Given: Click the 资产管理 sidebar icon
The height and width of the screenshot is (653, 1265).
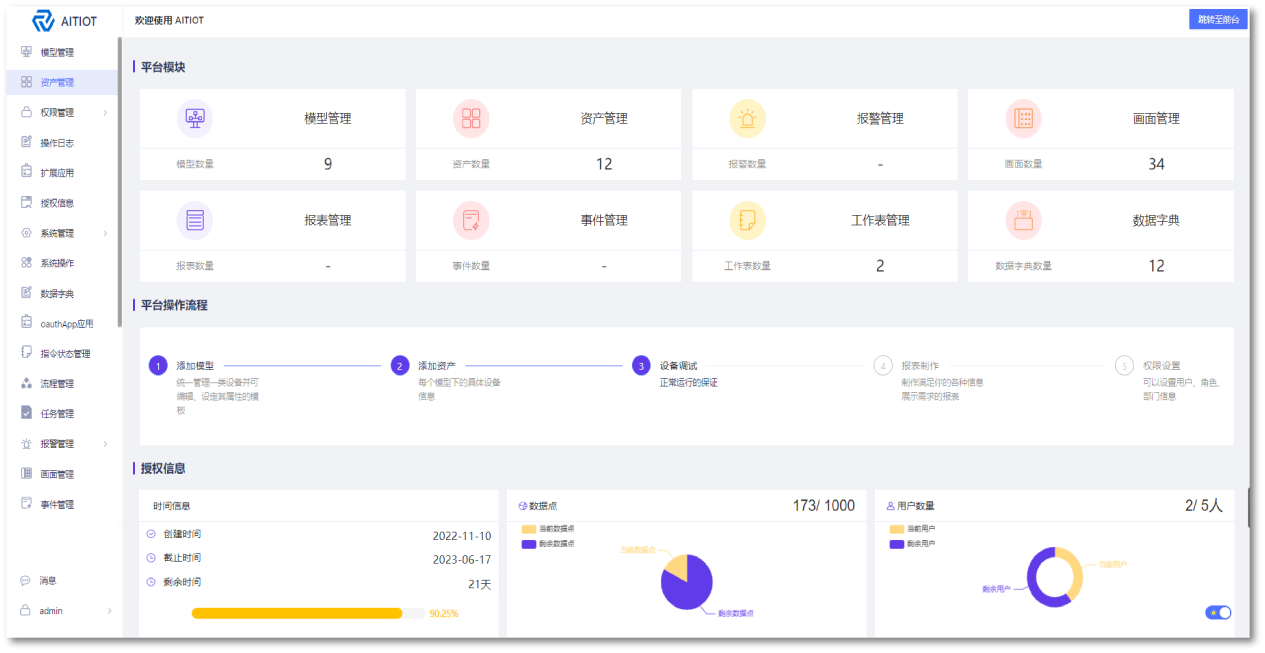Looking at the screenshot, I should (x=27, y=82).
